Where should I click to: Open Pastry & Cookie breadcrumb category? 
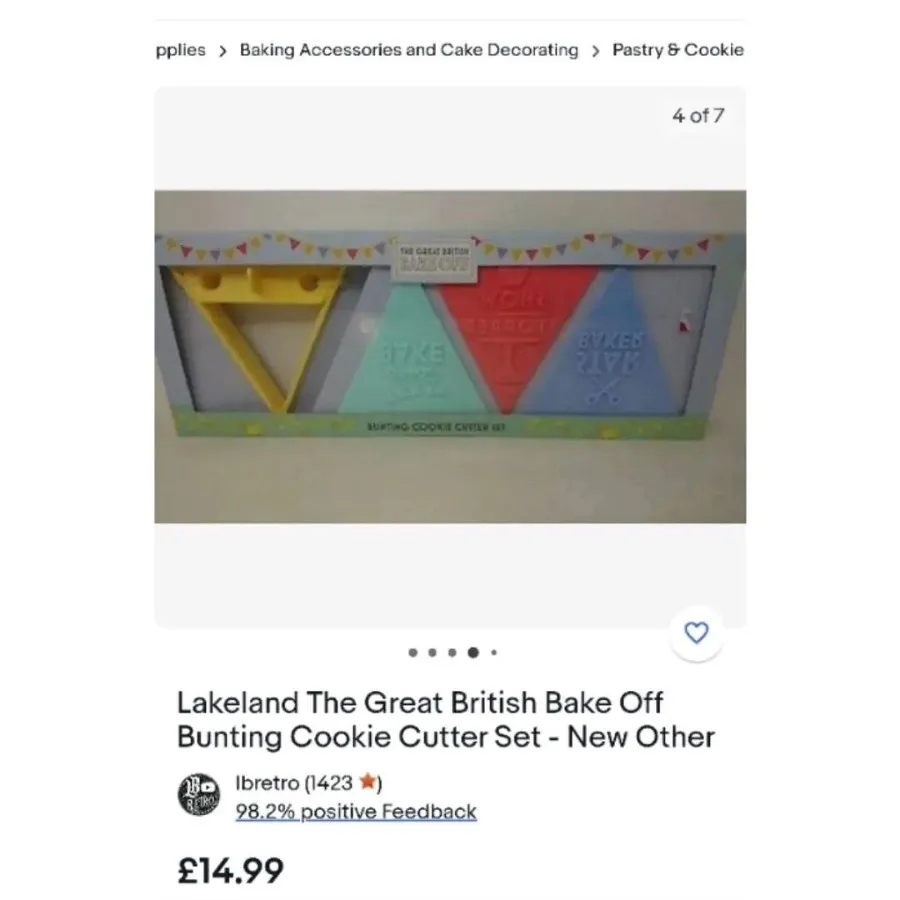[x=678, y=50]
